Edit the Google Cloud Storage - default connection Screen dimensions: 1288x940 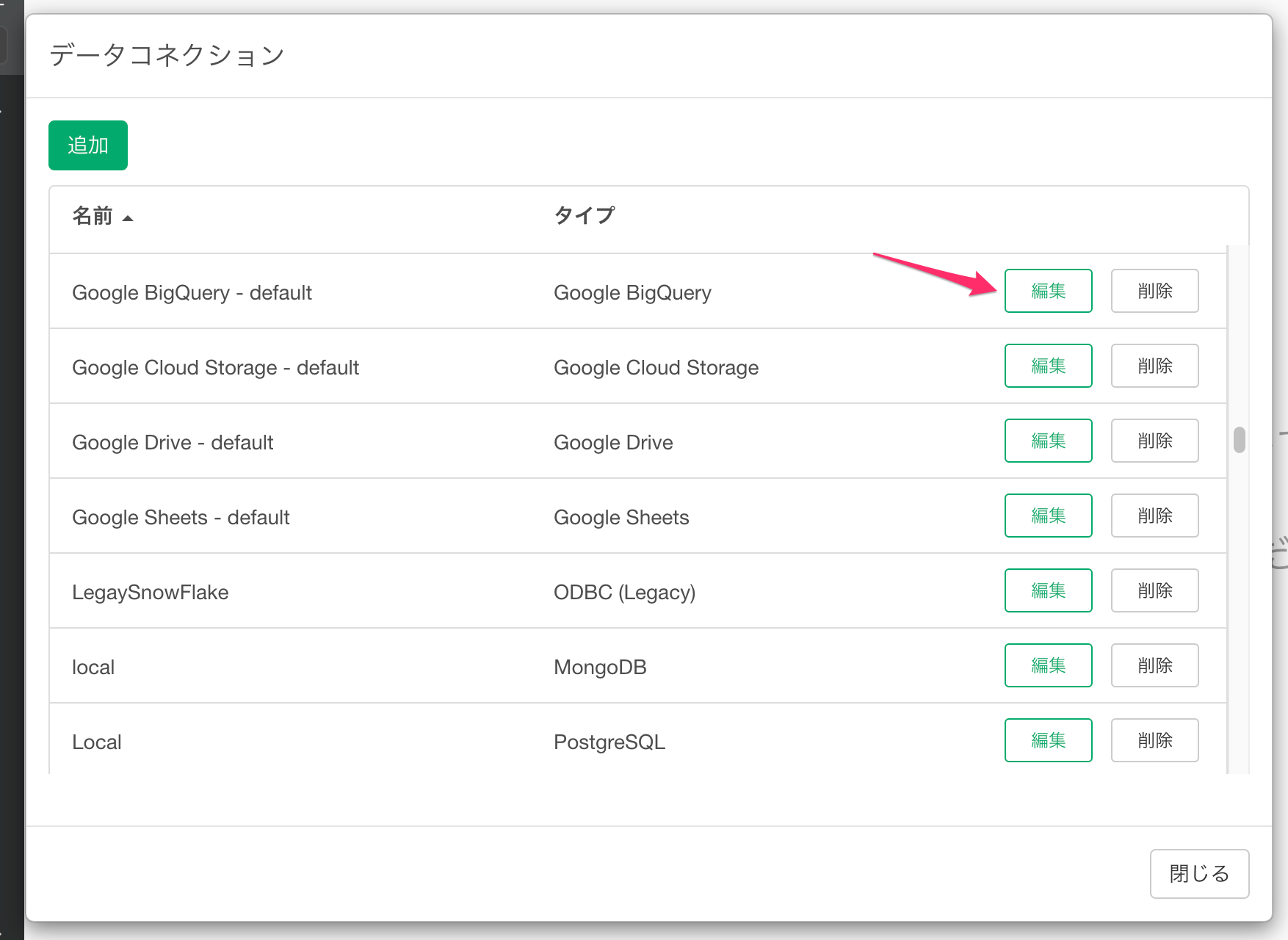click(1048, 366)
